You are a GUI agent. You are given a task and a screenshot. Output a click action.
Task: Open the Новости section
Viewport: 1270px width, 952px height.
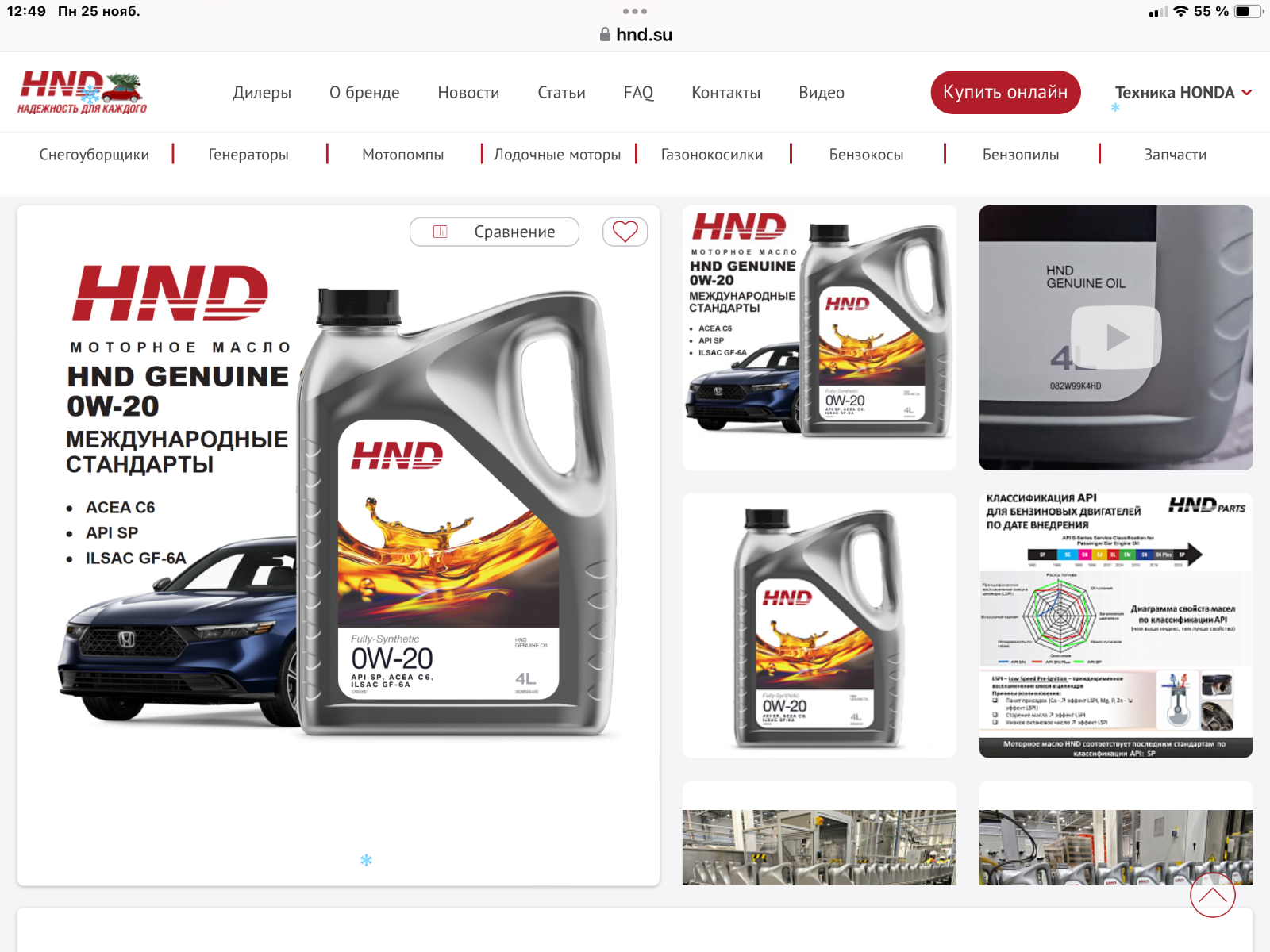click(468, 93)
